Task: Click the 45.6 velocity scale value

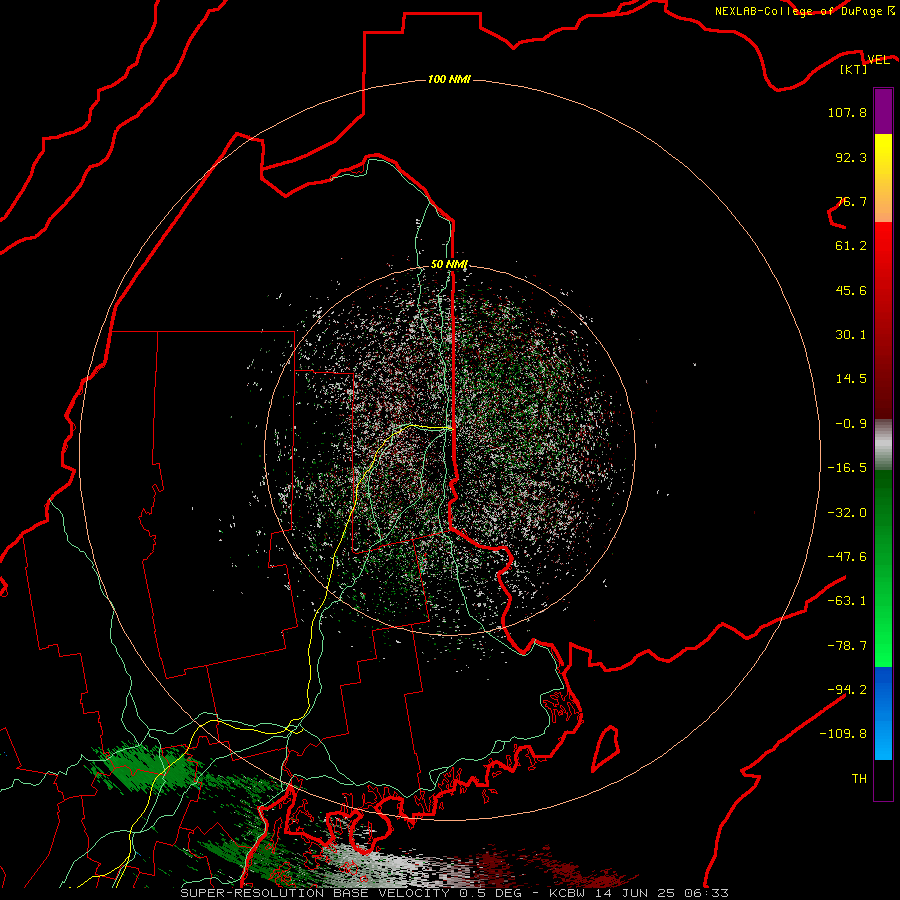Action: click(x=851, y=290)
